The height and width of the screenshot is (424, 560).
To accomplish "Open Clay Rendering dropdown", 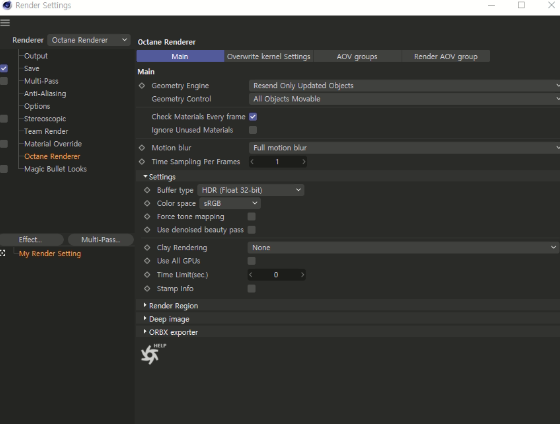I will pos(403,248).
